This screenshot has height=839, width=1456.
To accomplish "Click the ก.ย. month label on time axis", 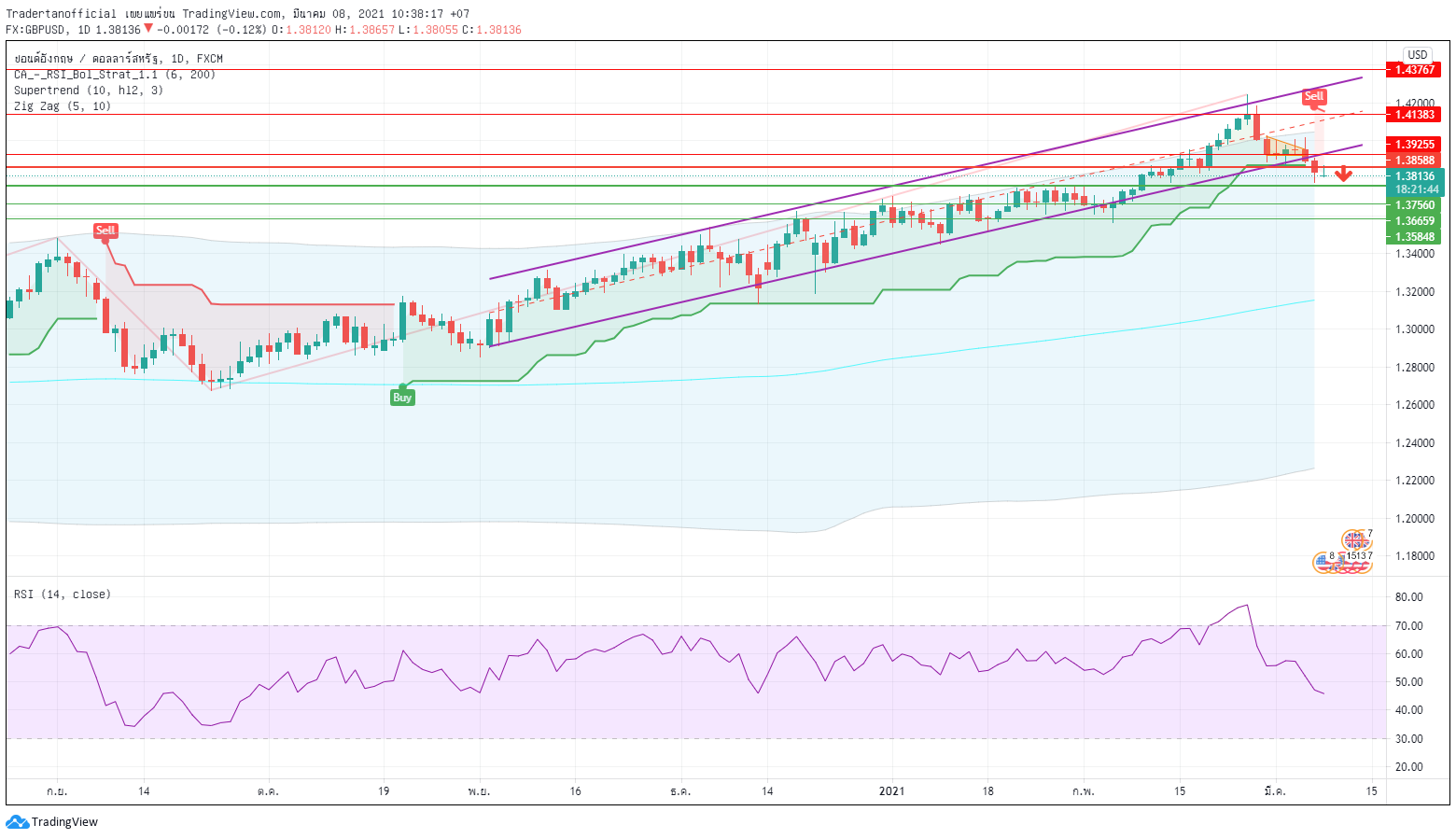I will coord(57,791).
